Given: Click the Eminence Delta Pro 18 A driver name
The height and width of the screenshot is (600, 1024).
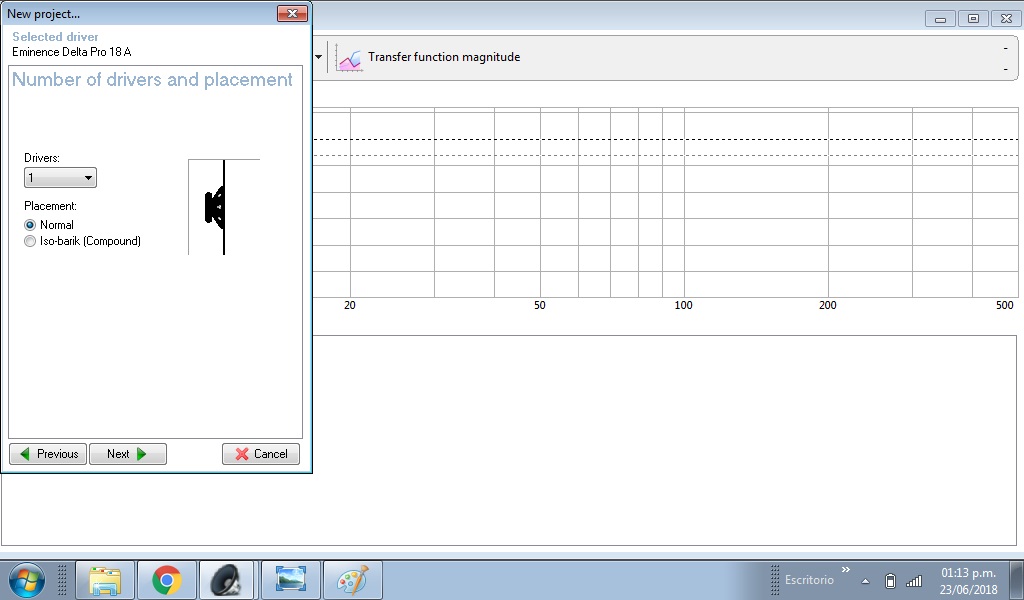Looking at the screenshot, I should (72, 52).
